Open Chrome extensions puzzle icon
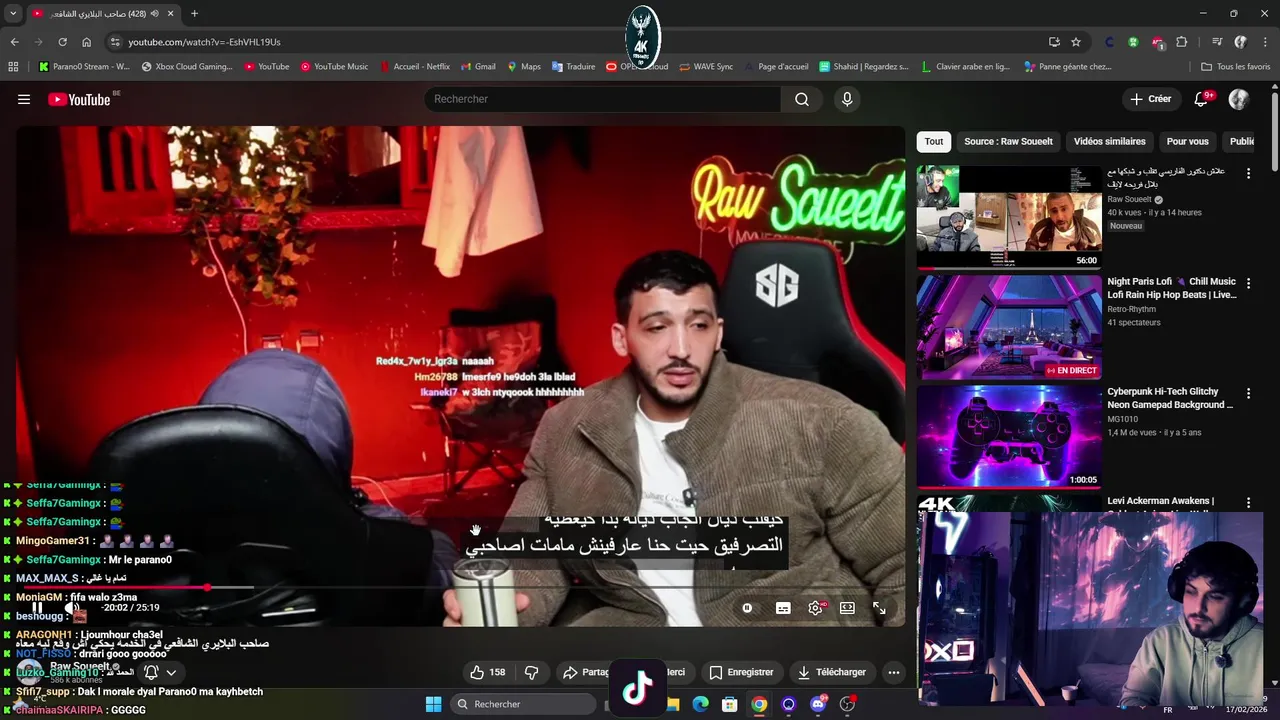 (x=1182, y=42)
